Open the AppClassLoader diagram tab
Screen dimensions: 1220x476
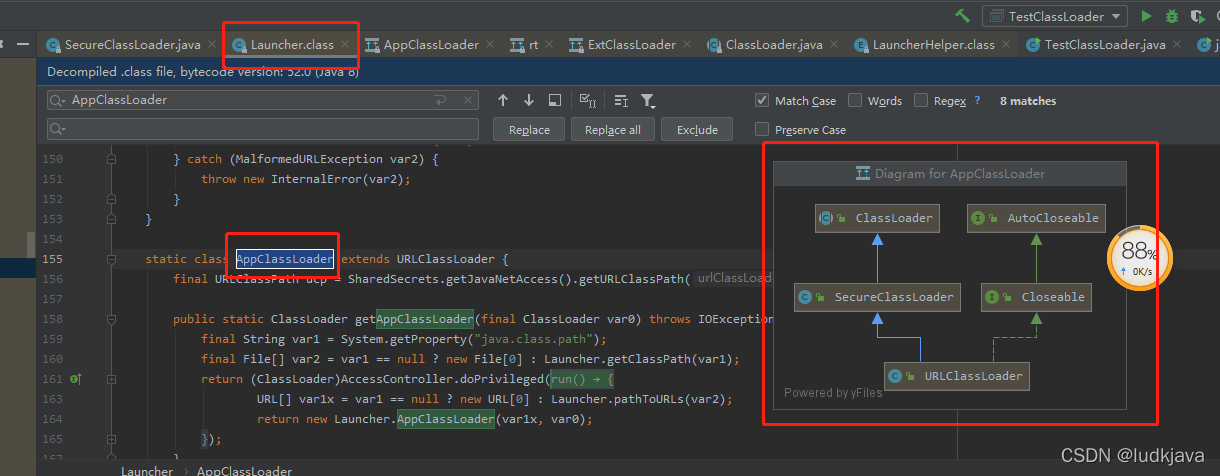tap(431, 45)
